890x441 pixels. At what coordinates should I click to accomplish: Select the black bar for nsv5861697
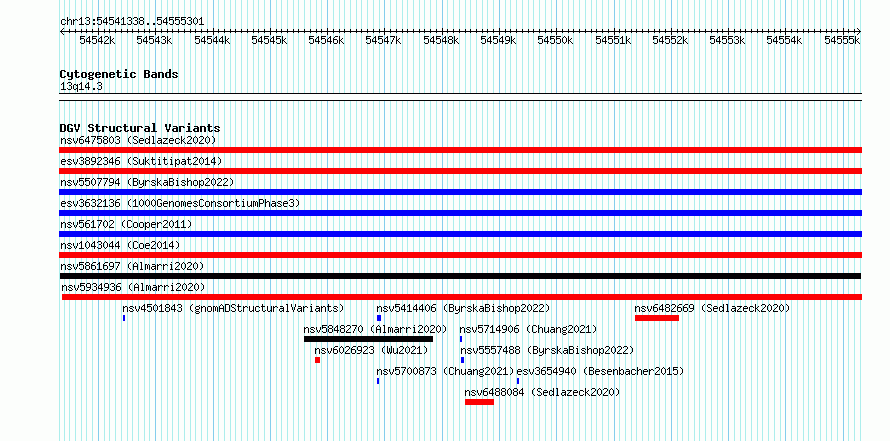[460, 276]
